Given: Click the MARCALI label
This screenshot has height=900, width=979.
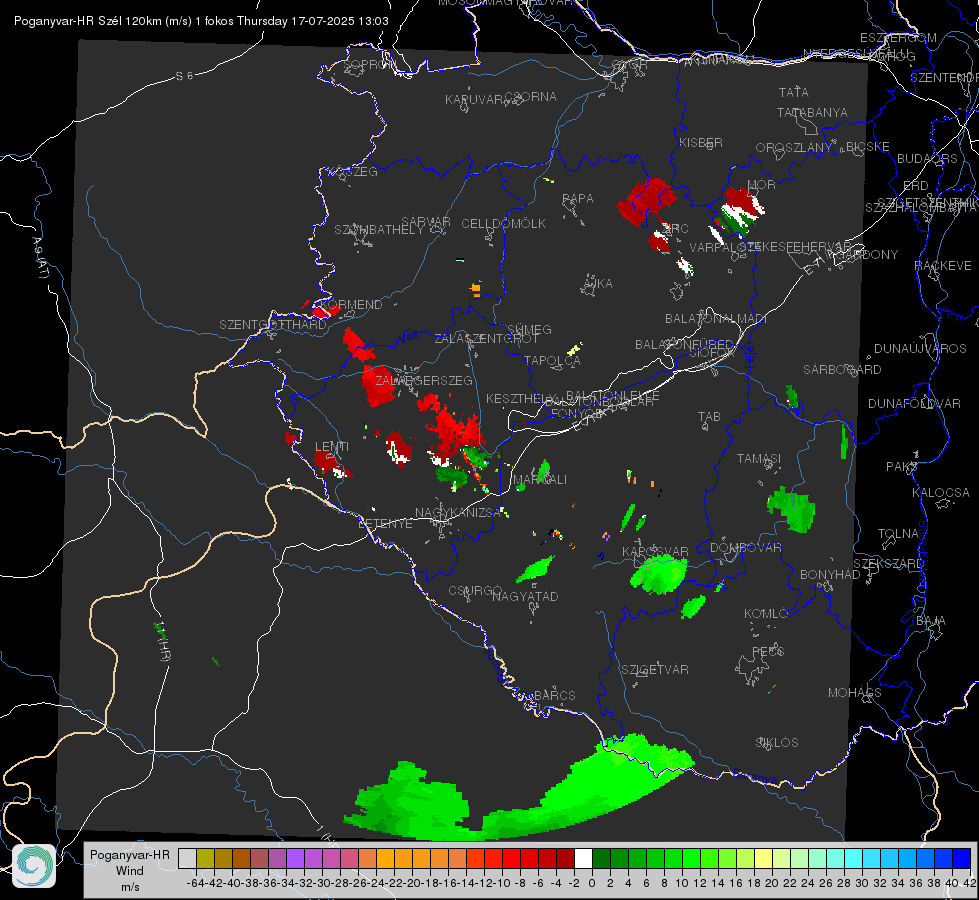Looking at the screenshot, I should click(x=540, y=480).
